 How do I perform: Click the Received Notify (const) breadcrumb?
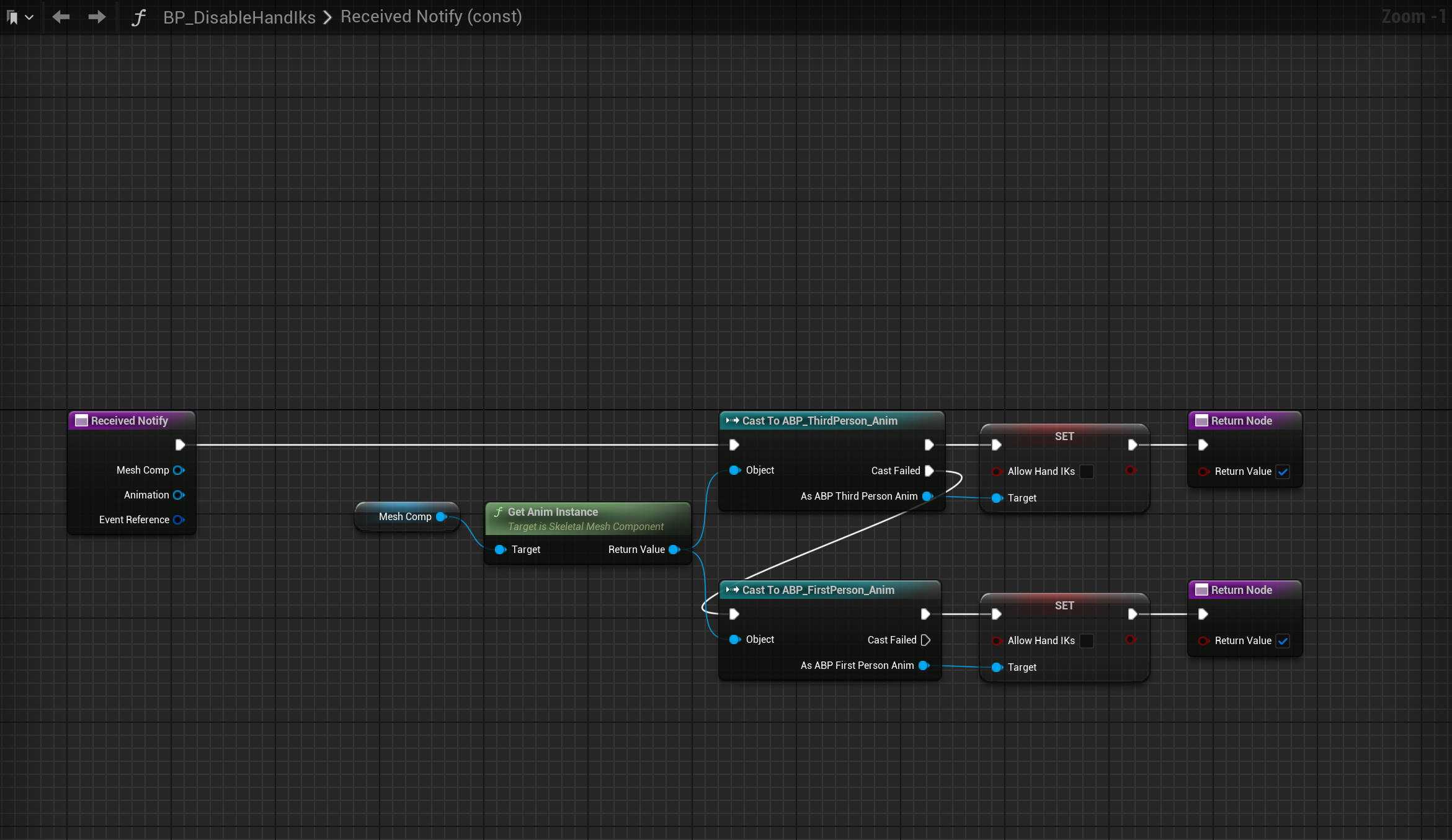(x=431, y=17)
